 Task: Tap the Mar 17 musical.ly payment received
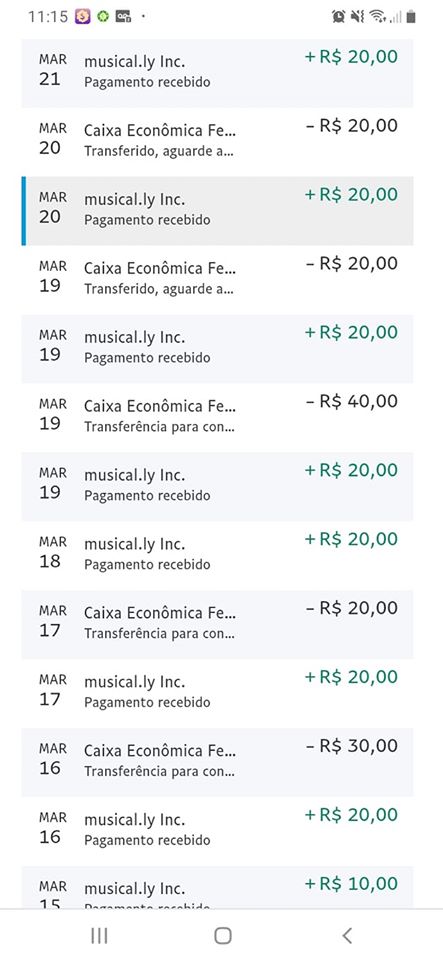point(217,693)
